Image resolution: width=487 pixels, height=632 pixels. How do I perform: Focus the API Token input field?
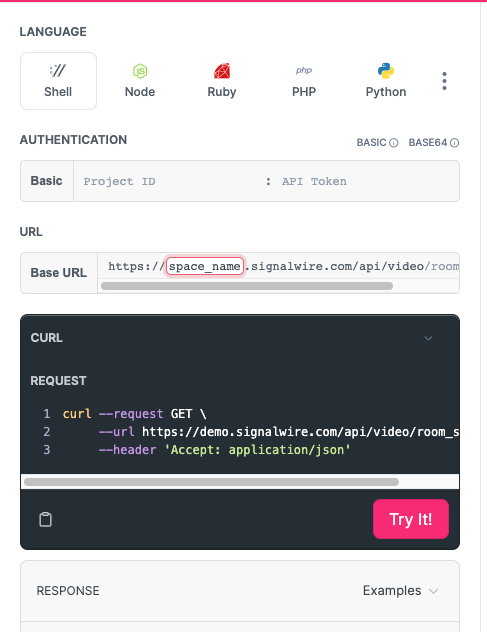click(x=367, y=181)
